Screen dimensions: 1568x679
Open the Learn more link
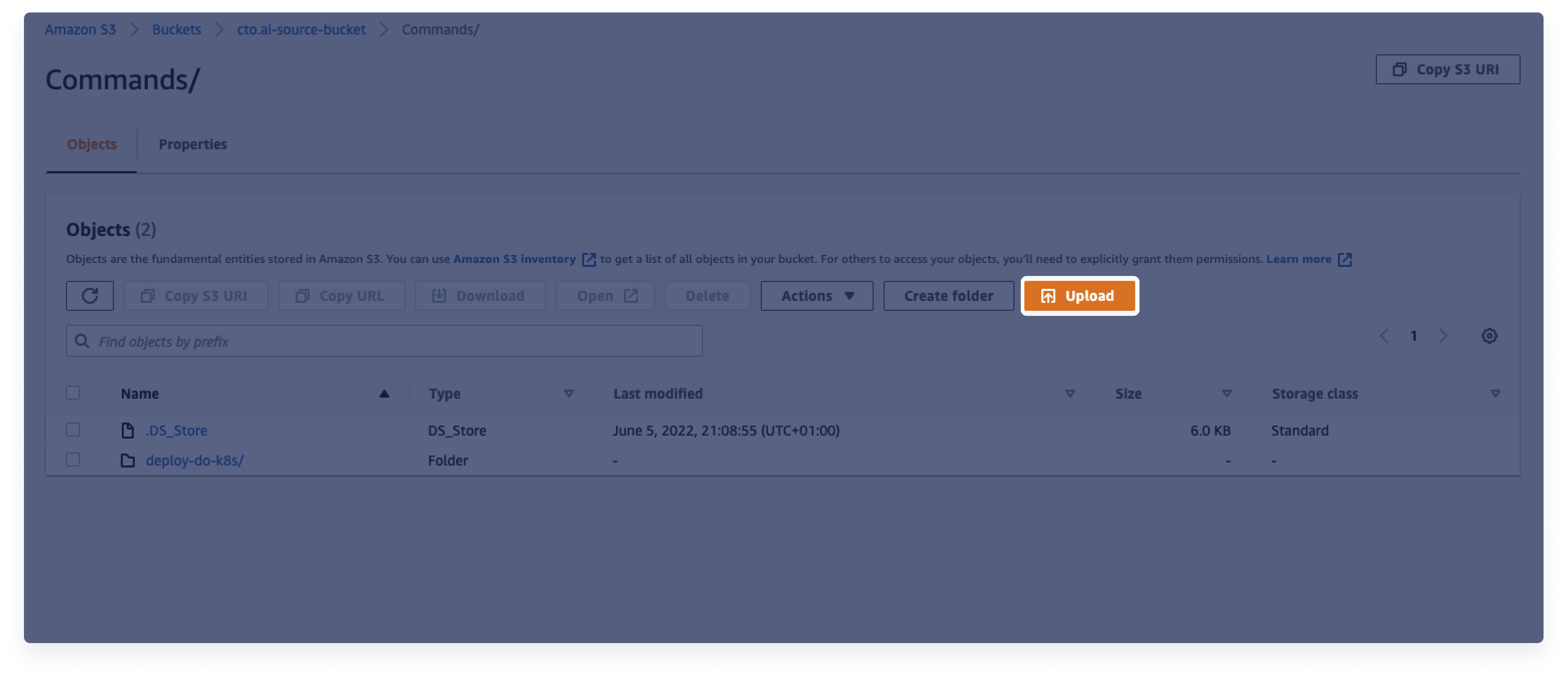[x=1299, y=259]
